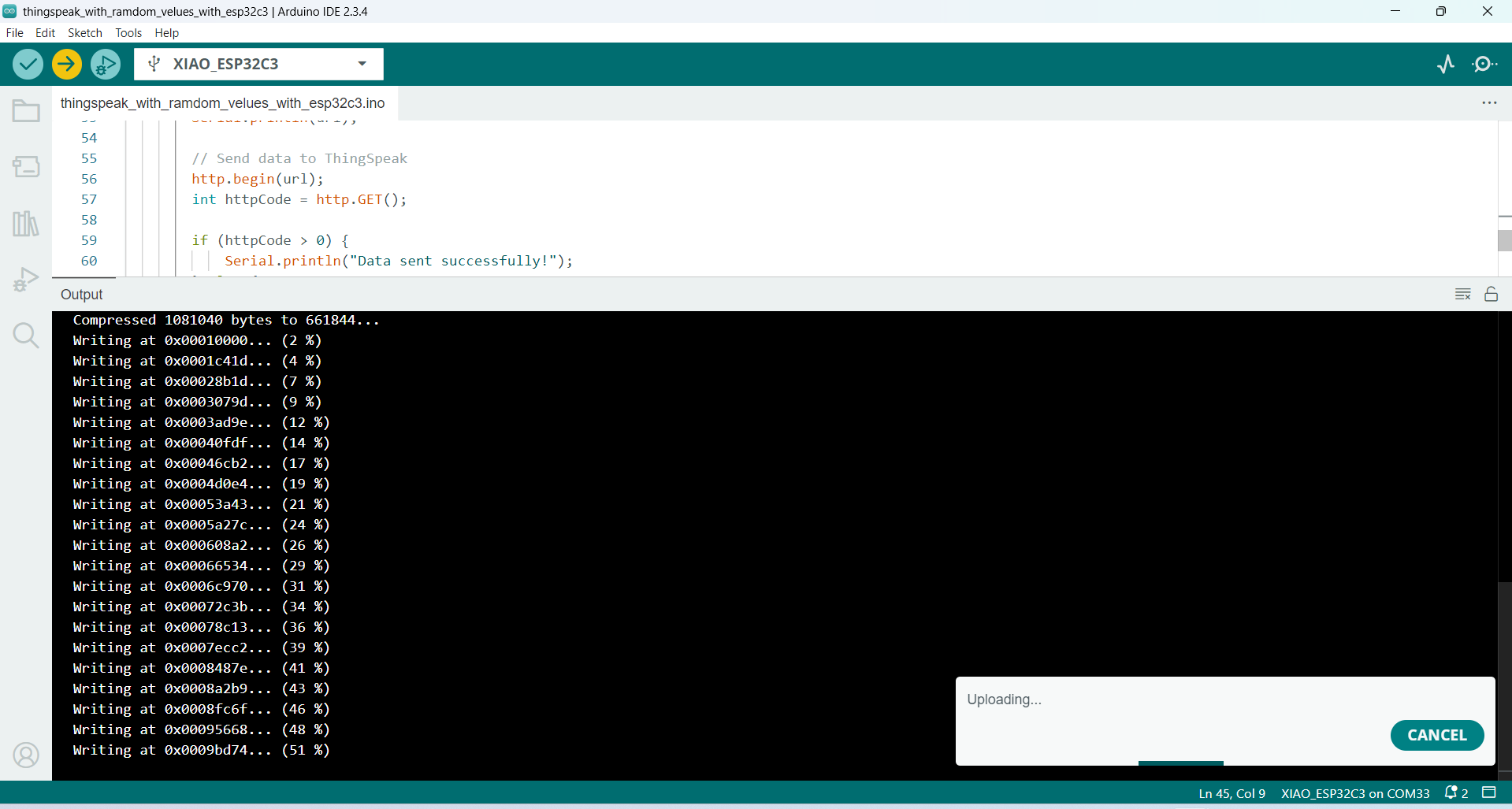Click line number 60 in the gutter
Image resolution: width=1512 pixels, height=809 pixels.
[x=89, y=261]
